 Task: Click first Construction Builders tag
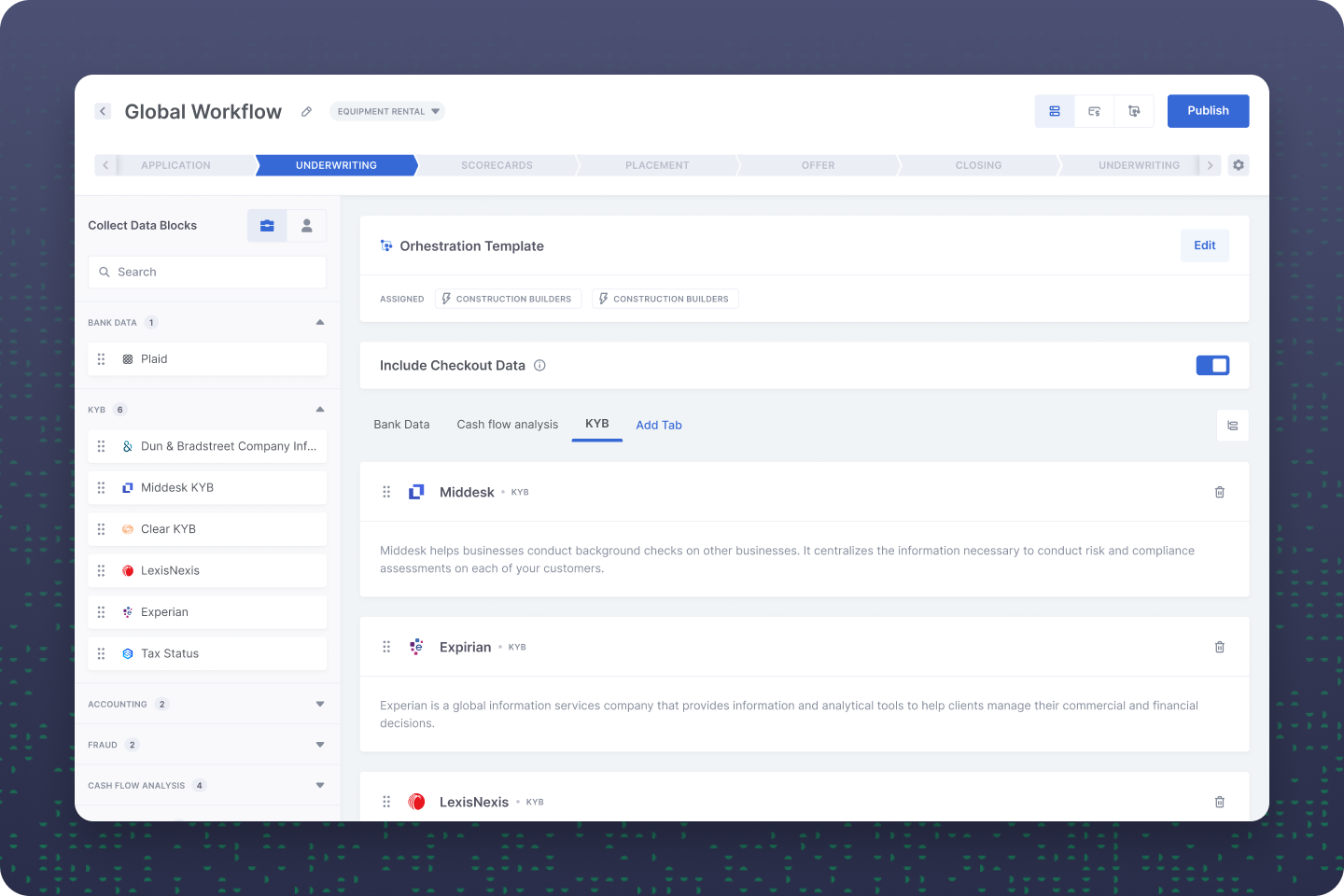coord(508,299)
